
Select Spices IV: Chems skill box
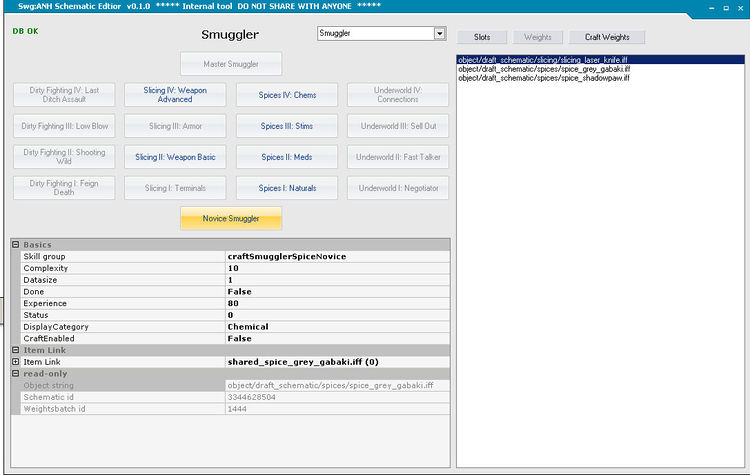click(x=288, y=95)
